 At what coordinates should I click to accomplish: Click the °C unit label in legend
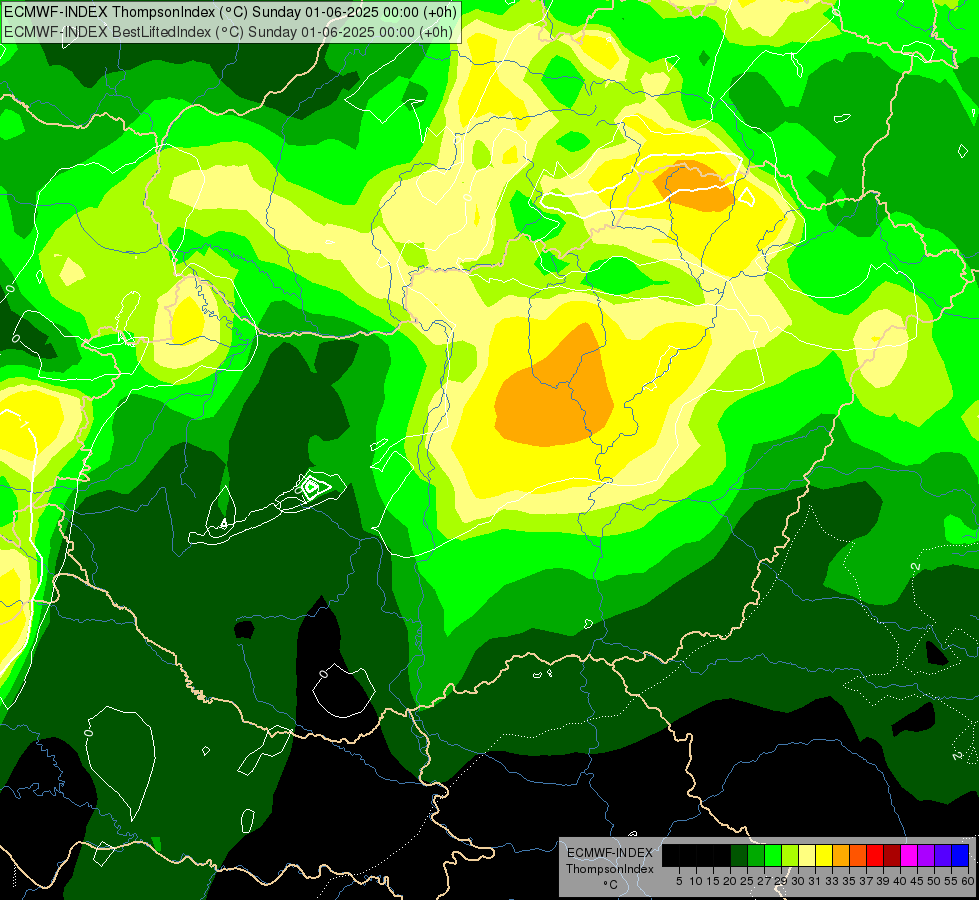(x=611, y=884)
